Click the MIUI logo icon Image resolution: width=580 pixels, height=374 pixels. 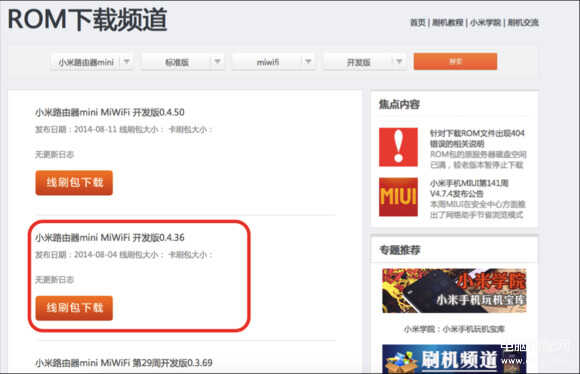(398, 197)
